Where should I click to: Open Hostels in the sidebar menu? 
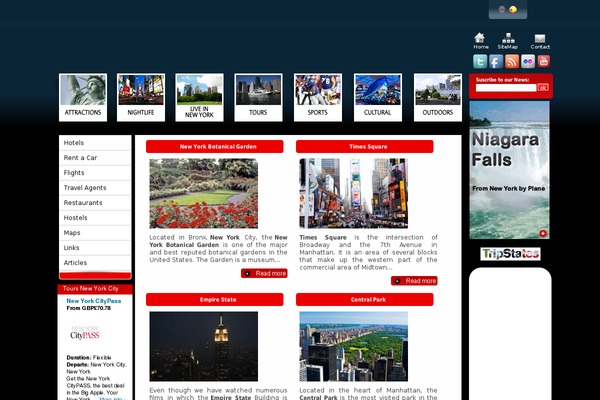tap(95, 217)
